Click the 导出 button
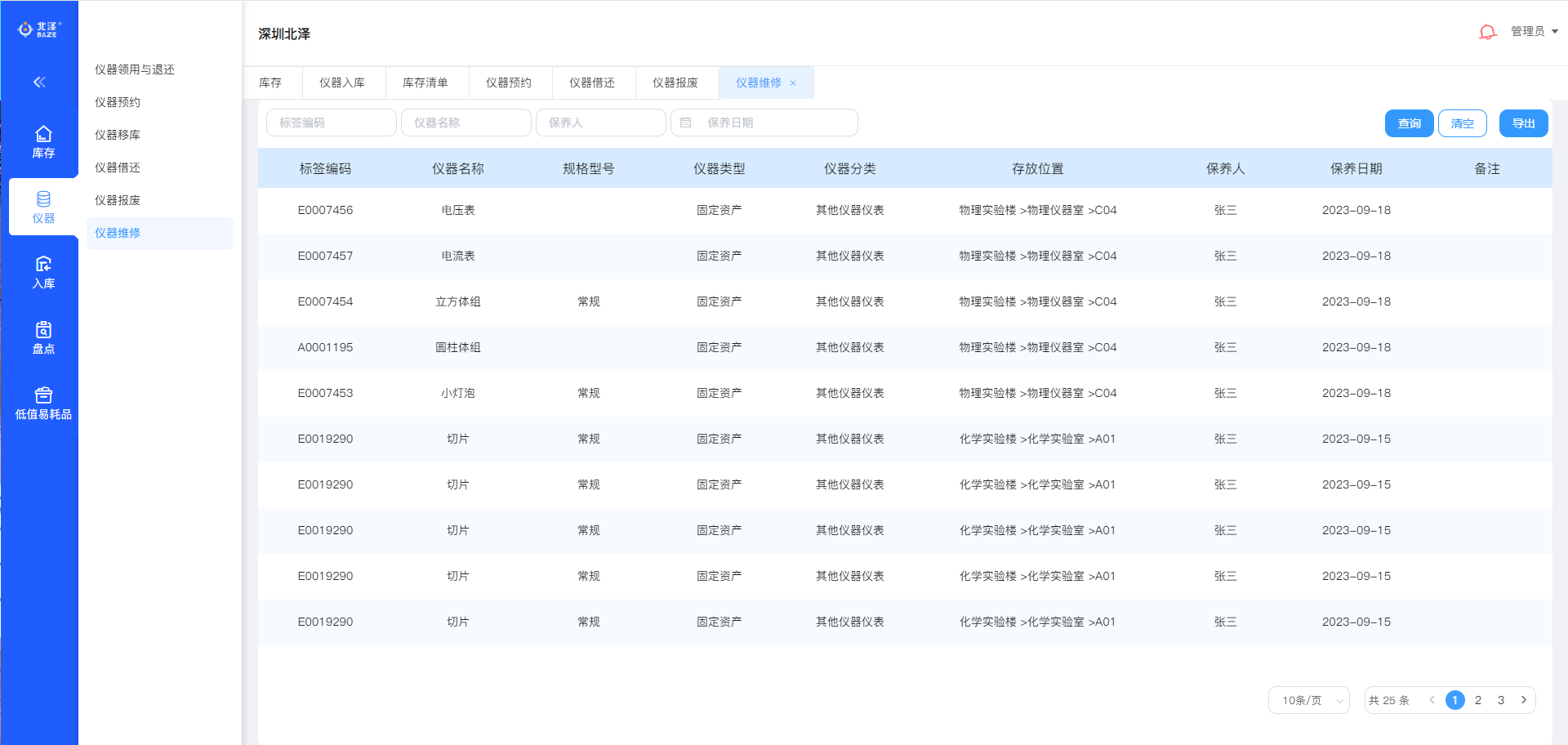Viewport: 1568px width, 745px height. coord(1523,123)
